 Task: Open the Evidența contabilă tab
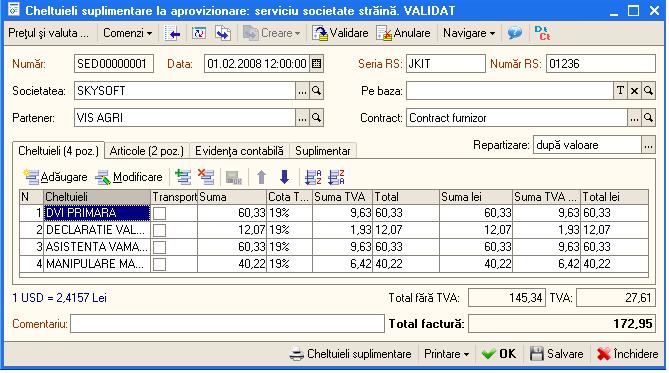click(239, 151)
